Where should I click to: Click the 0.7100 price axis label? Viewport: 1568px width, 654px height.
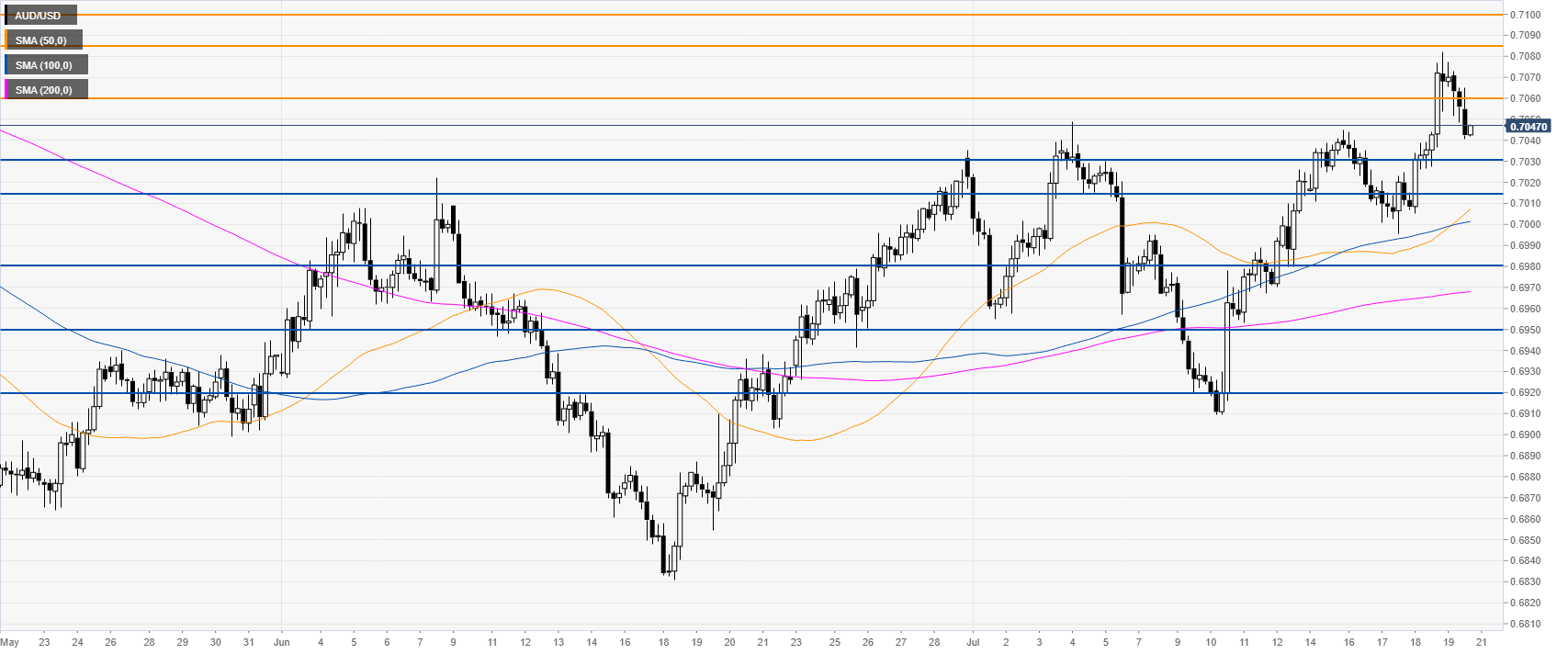click(1528, 15)
